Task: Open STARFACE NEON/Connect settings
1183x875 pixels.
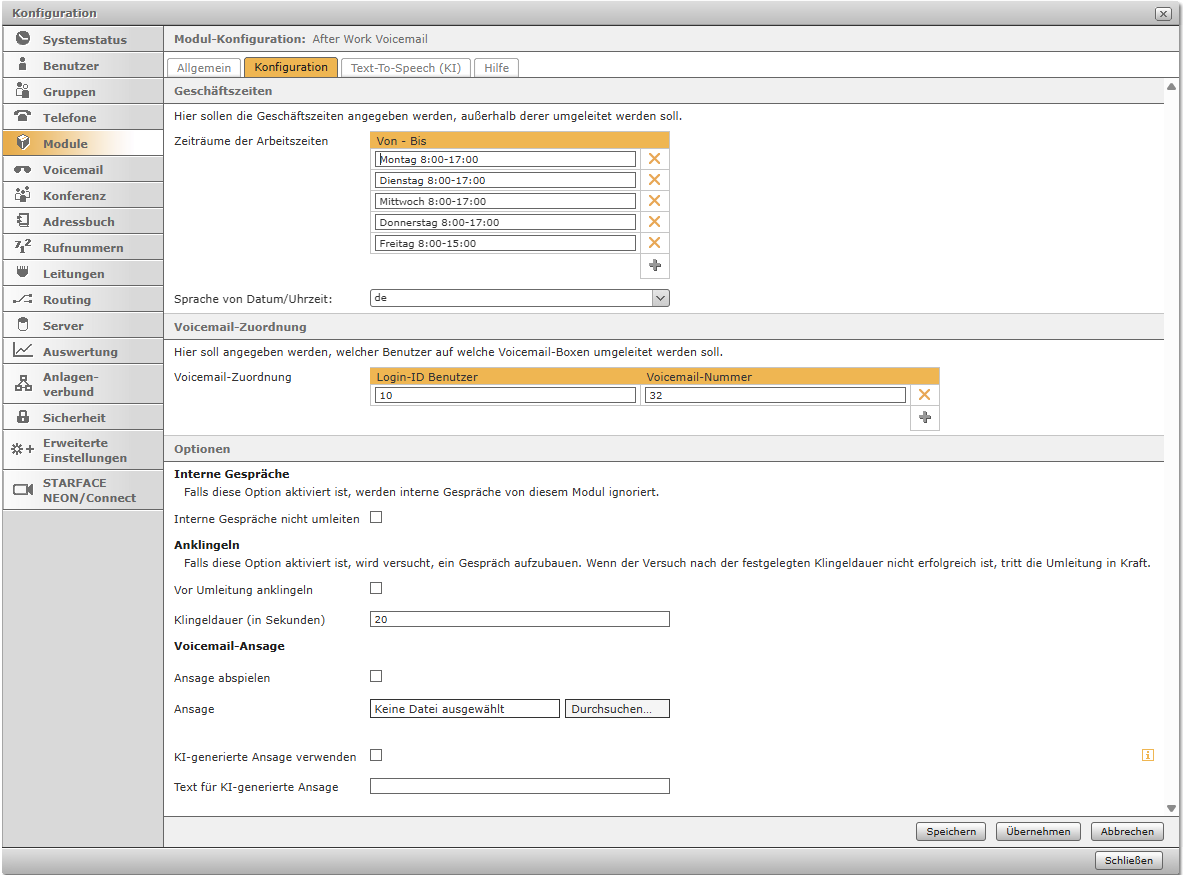Action: [x=82, y=490]
